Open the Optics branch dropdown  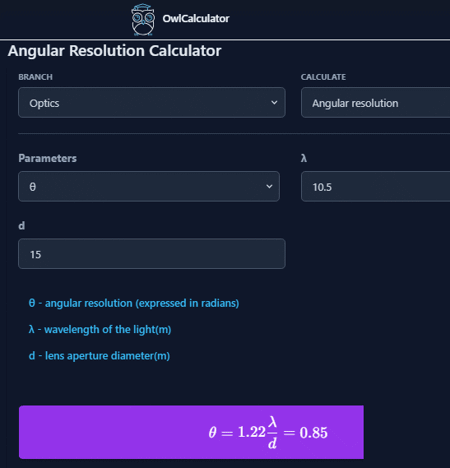point(152,103)
